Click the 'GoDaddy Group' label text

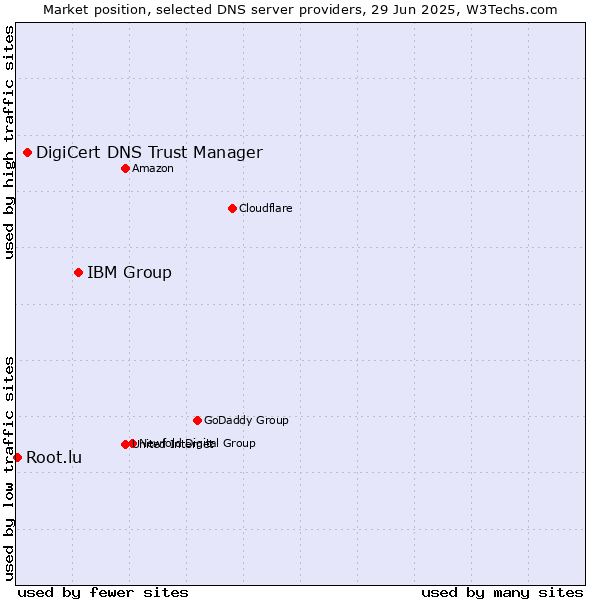[x=246, y=420]
